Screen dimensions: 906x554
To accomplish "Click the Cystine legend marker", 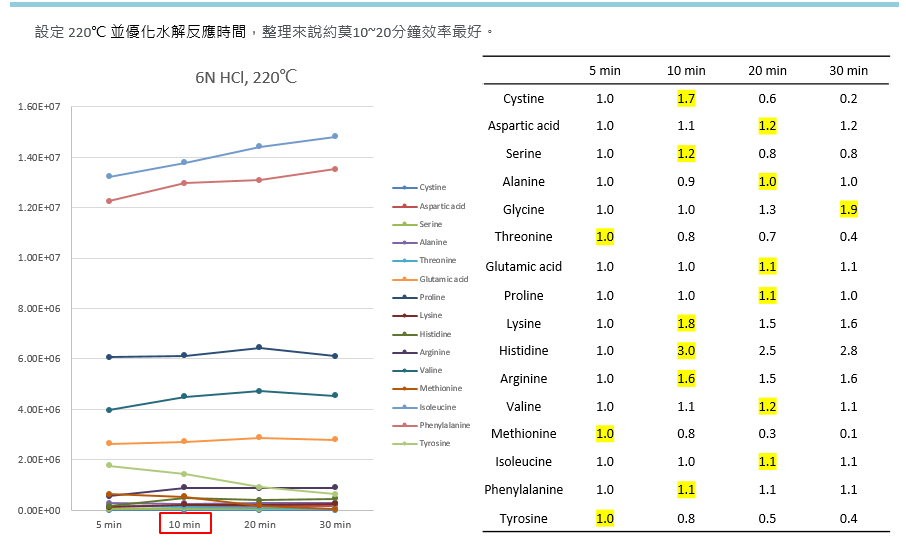I will click(x=404, y=188).
